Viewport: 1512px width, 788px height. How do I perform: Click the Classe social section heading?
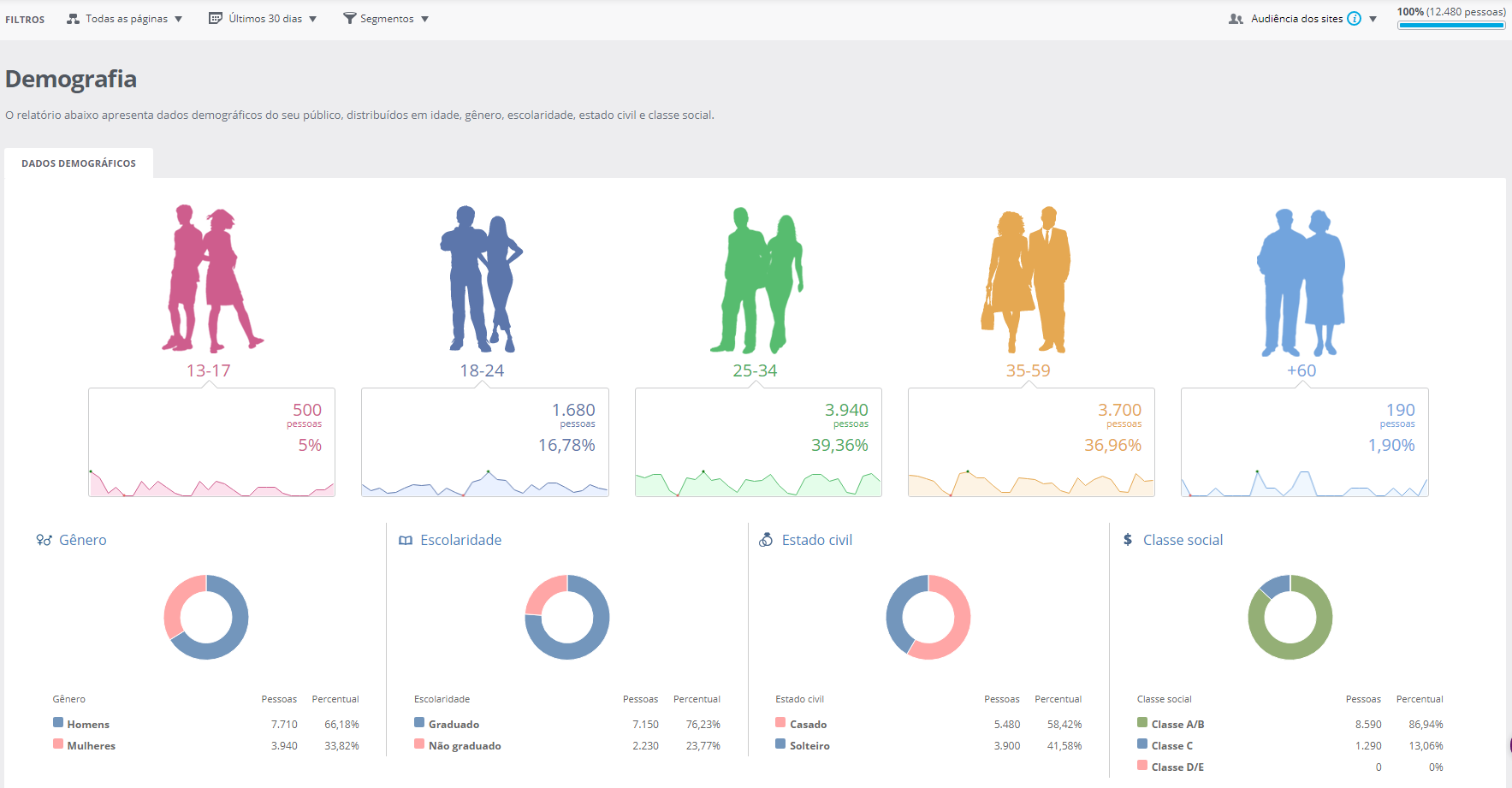click(x=1183, y=540)
